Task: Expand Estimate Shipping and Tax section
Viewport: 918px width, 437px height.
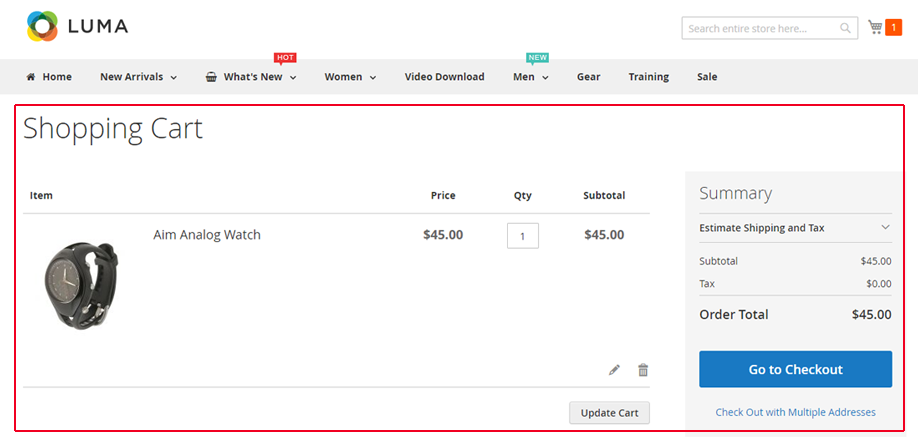Action: pyautogui.click(x=796, y=228)
